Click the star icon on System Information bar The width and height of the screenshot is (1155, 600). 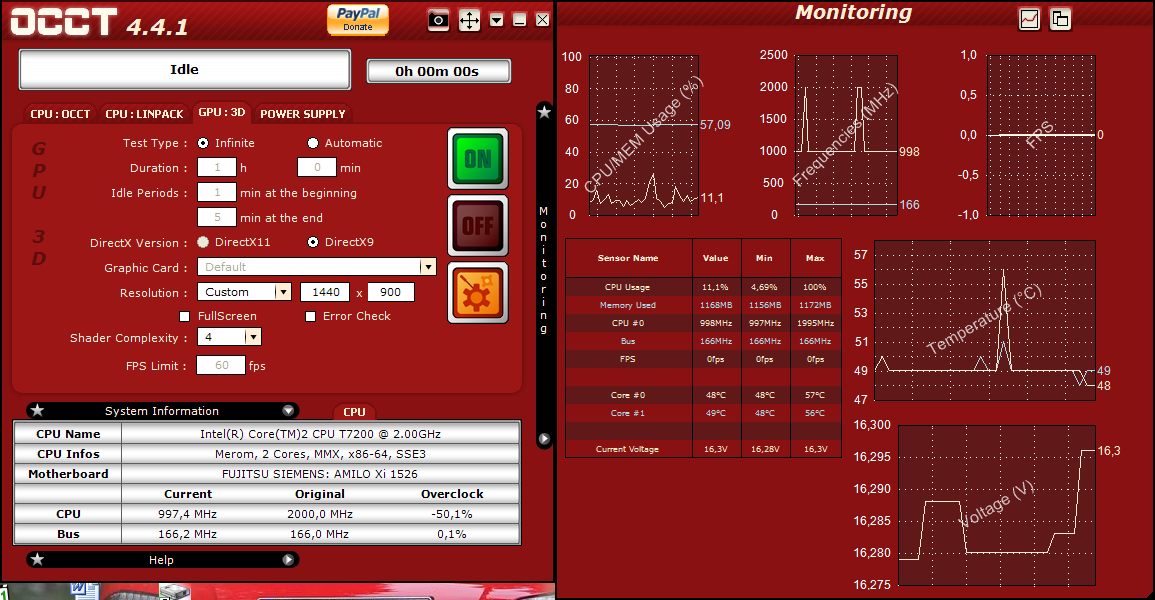click(x=38, y=411)
